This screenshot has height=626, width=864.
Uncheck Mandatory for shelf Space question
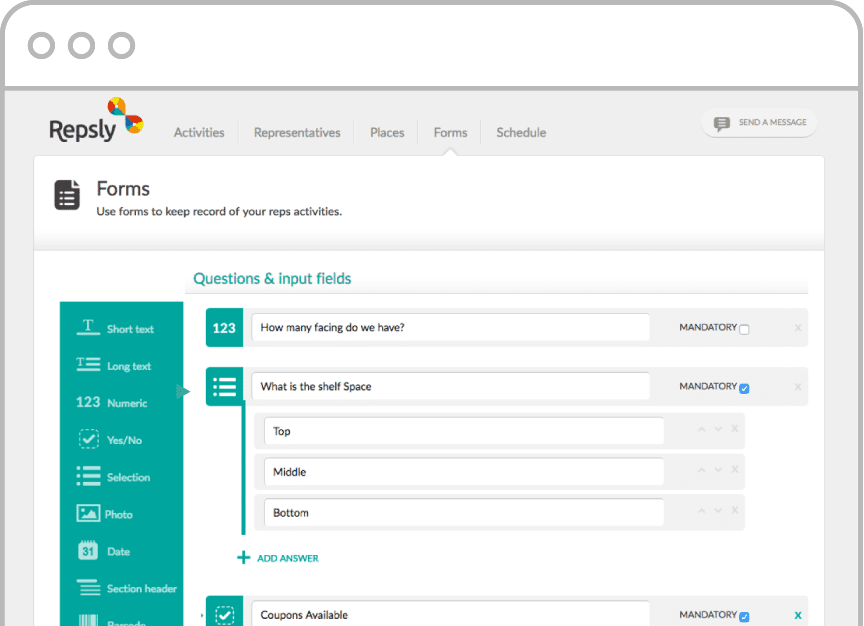[744, 388]
